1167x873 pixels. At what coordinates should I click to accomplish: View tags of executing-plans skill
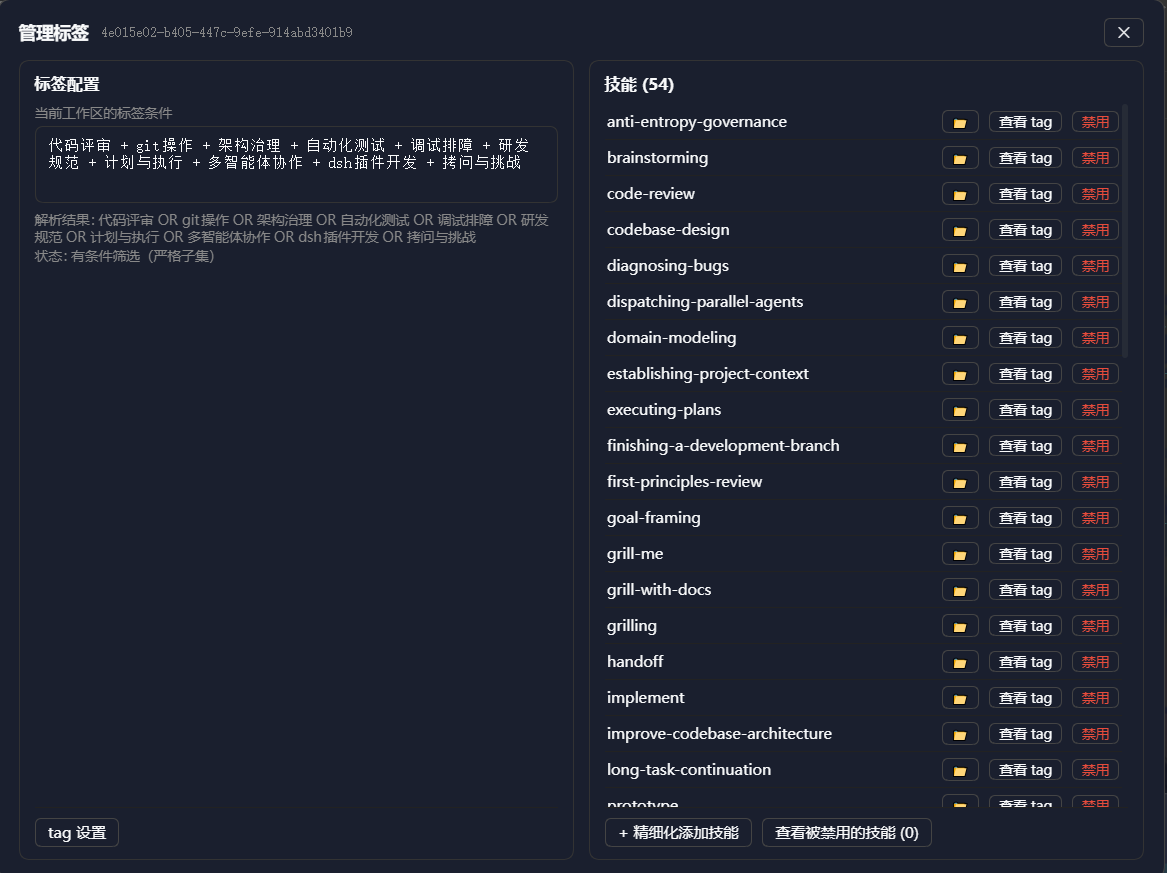click(x=1025, y=410)
